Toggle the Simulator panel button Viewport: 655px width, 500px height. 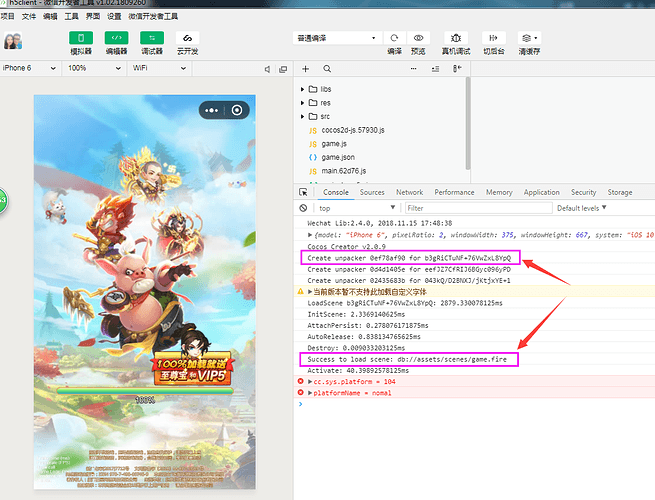tap(81, 38)
